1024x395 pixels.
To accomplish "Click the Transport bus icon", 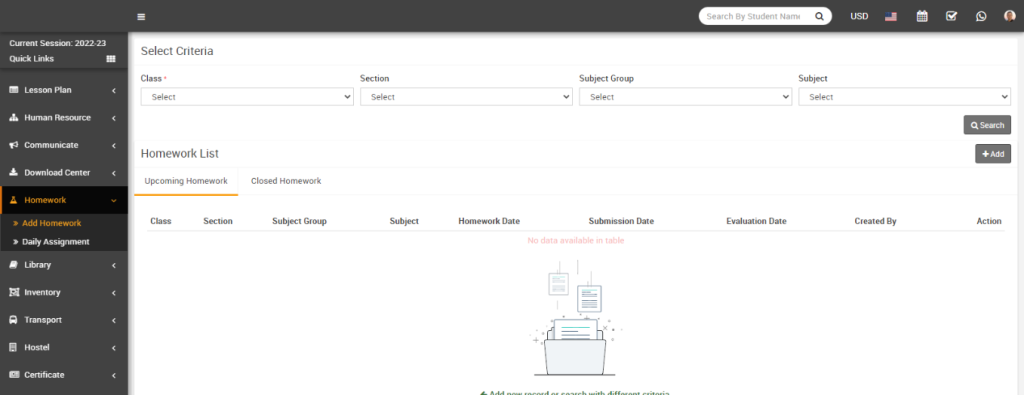I will click(14, 320).
